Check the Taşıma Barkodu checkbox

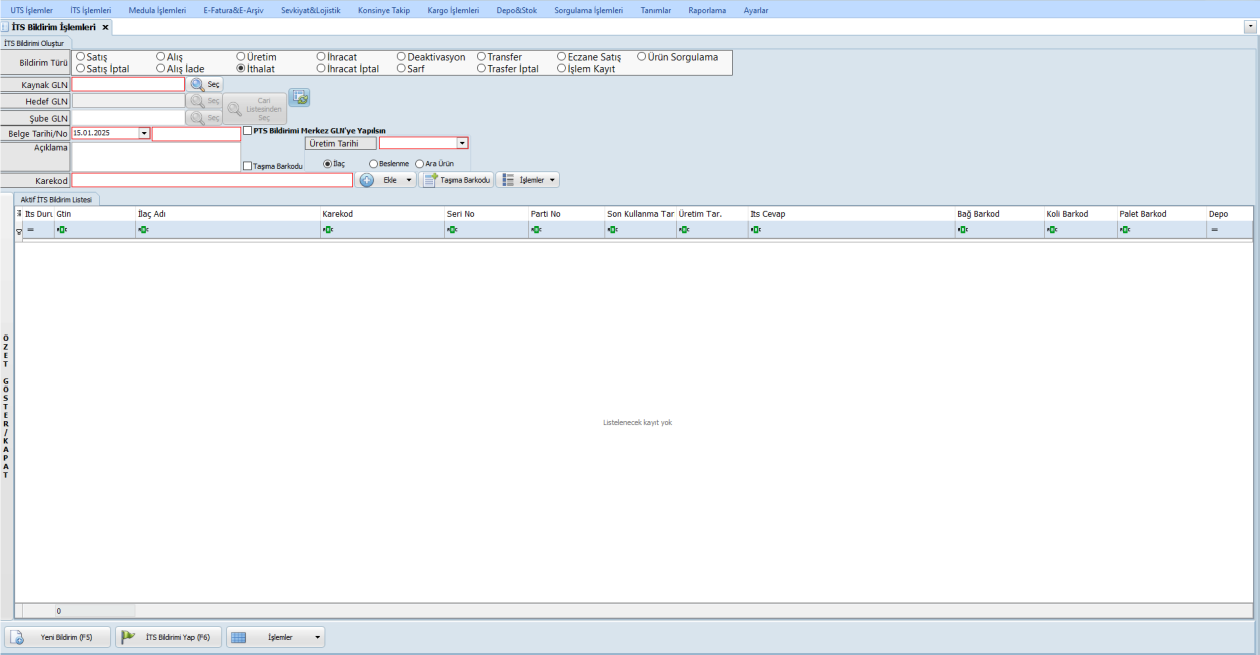coord(248,166)
